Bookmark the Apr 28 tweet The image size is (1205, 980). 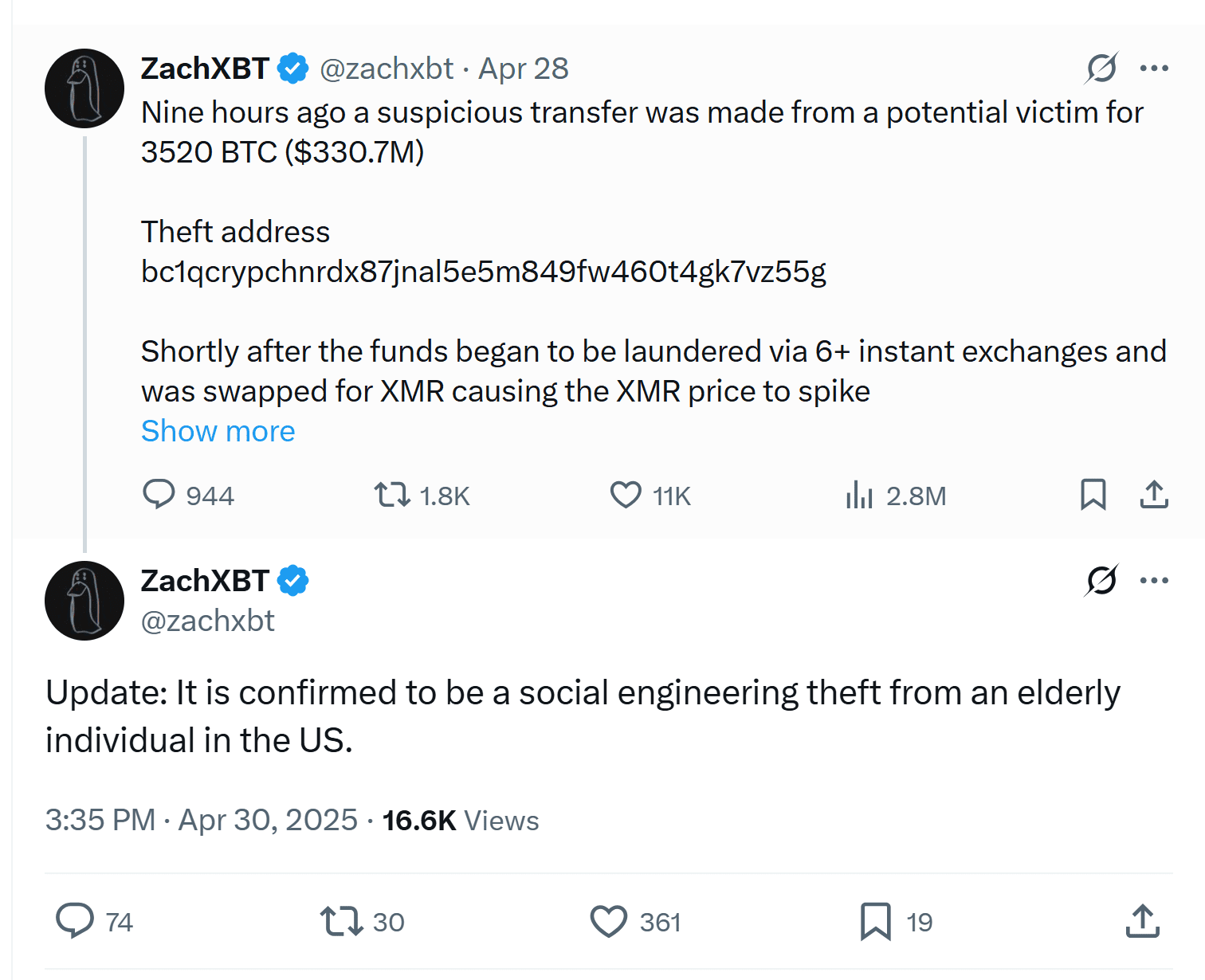coord(1093,495)
